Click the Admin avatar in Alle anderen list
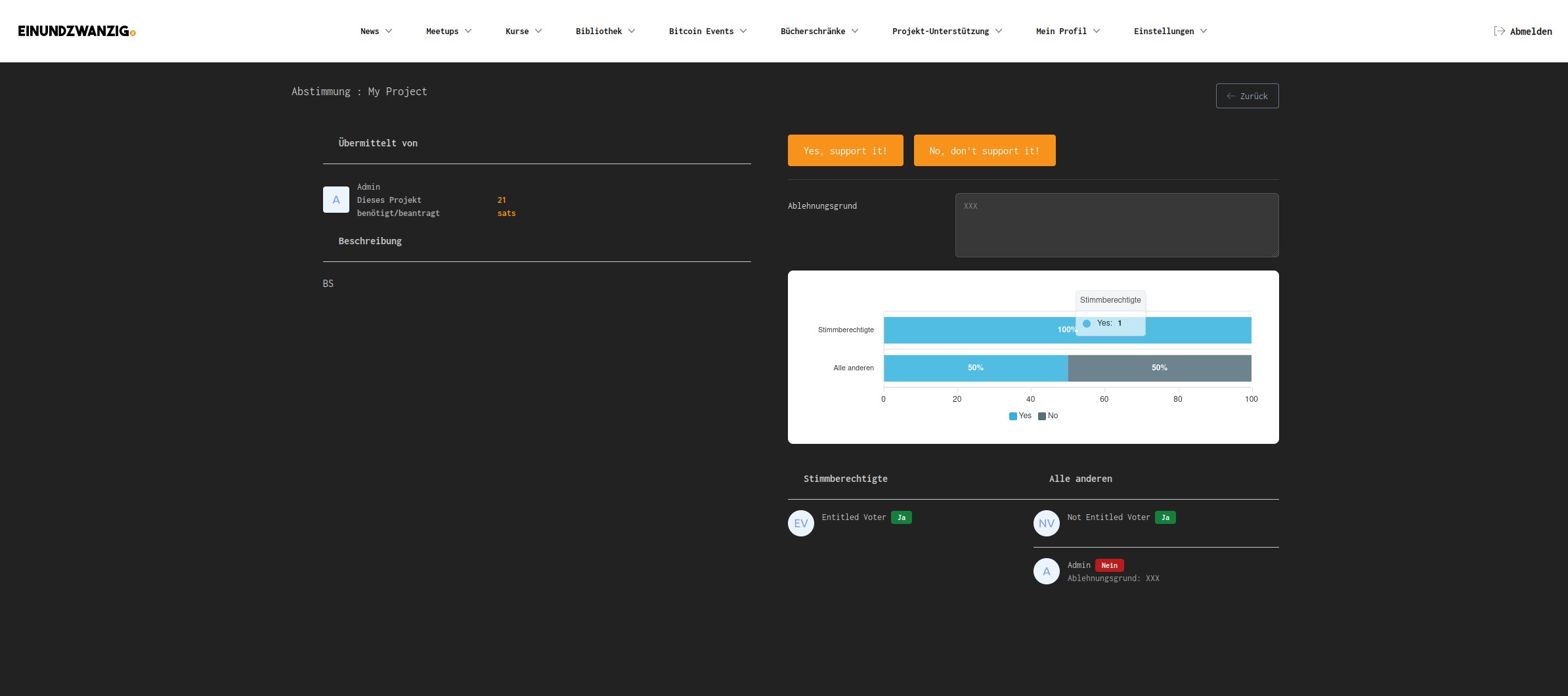Image resolution: width=1568 pixels, height=696 pixels. pyautogui.click(x=1046, y=571)
